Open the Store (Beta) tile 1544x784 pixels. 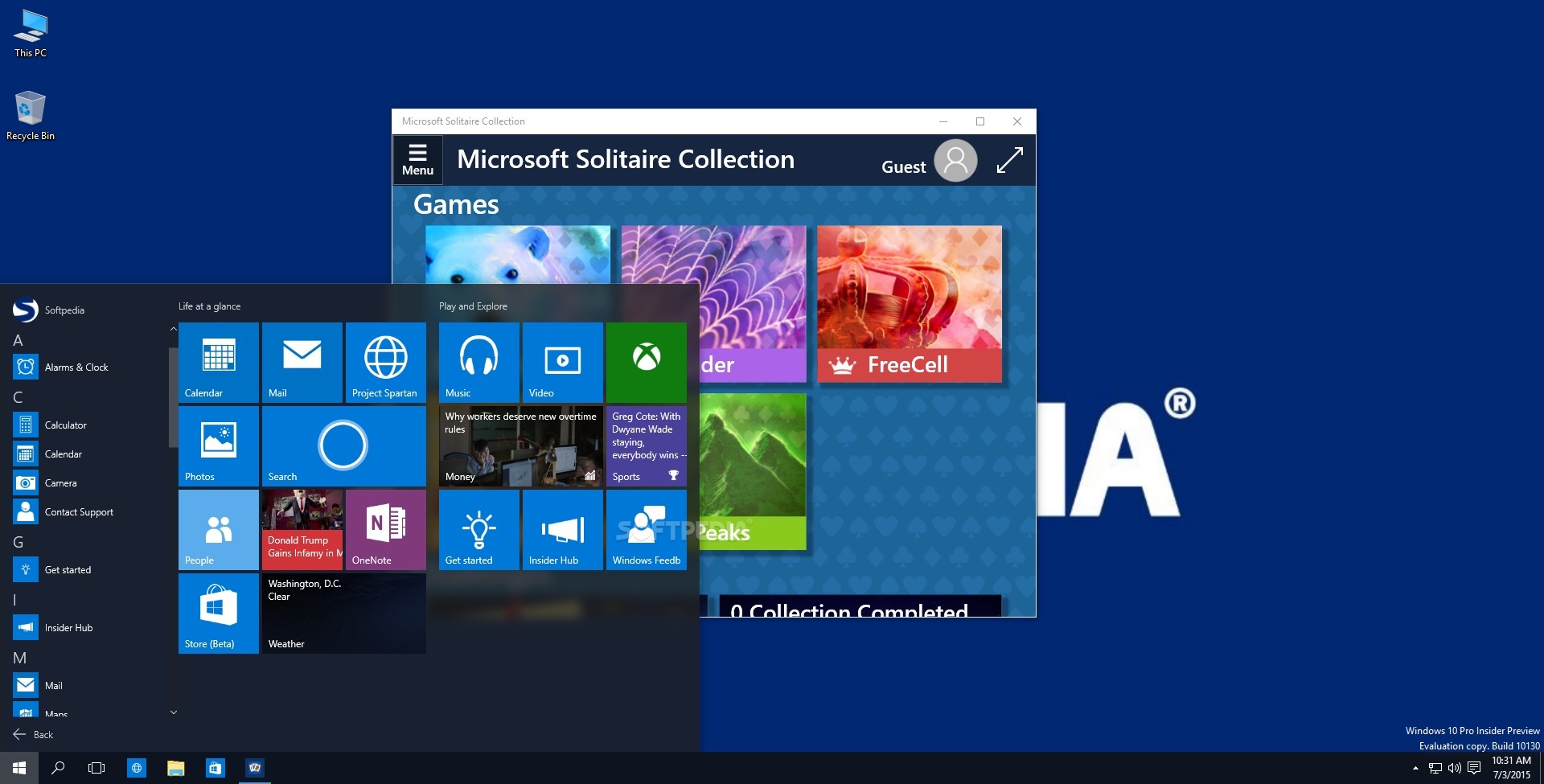pos(219,613)
